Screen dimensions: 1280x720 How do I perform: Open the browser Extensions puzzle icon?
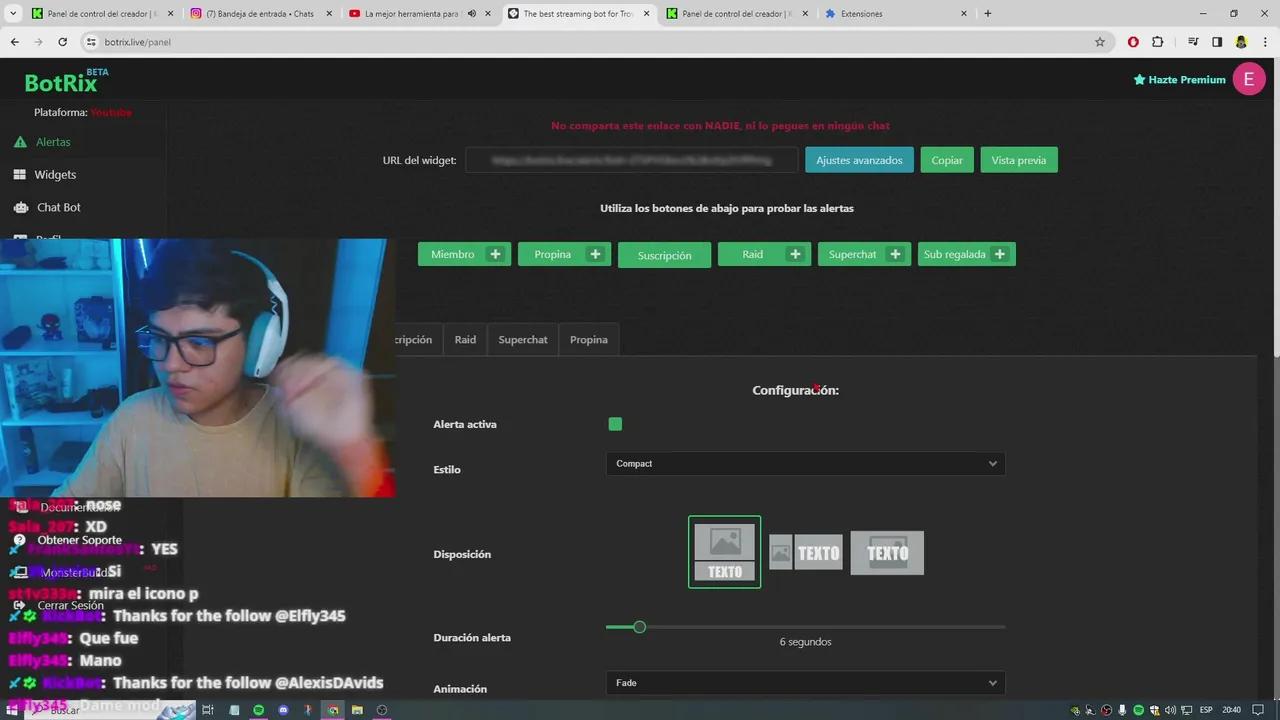(x=1158, y=42)
